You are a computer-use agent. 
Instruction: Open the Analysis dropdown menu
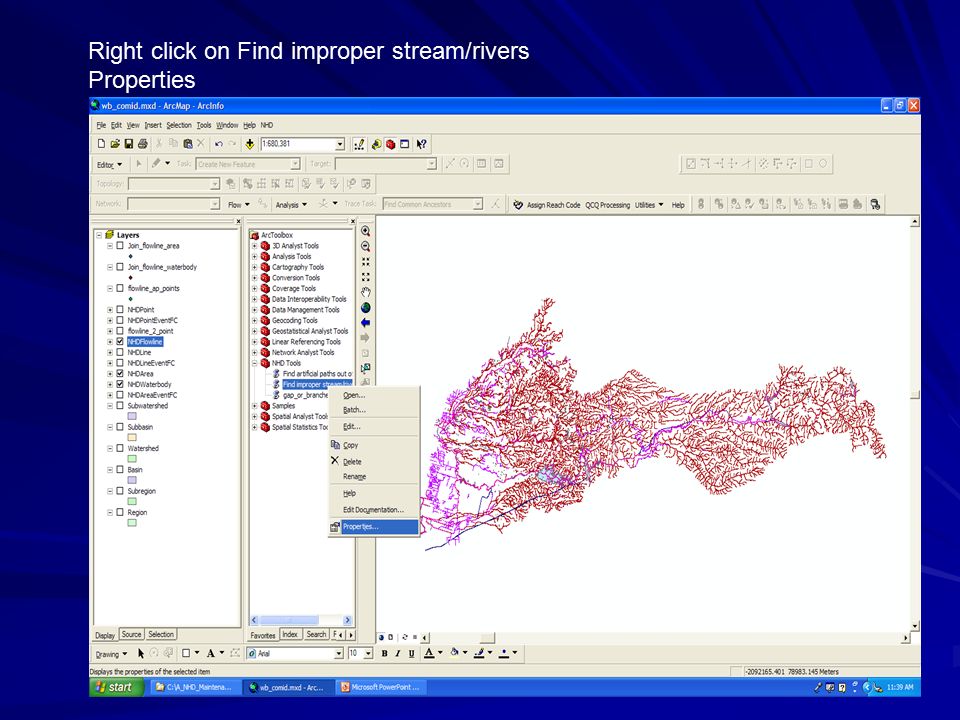point(291,204)
